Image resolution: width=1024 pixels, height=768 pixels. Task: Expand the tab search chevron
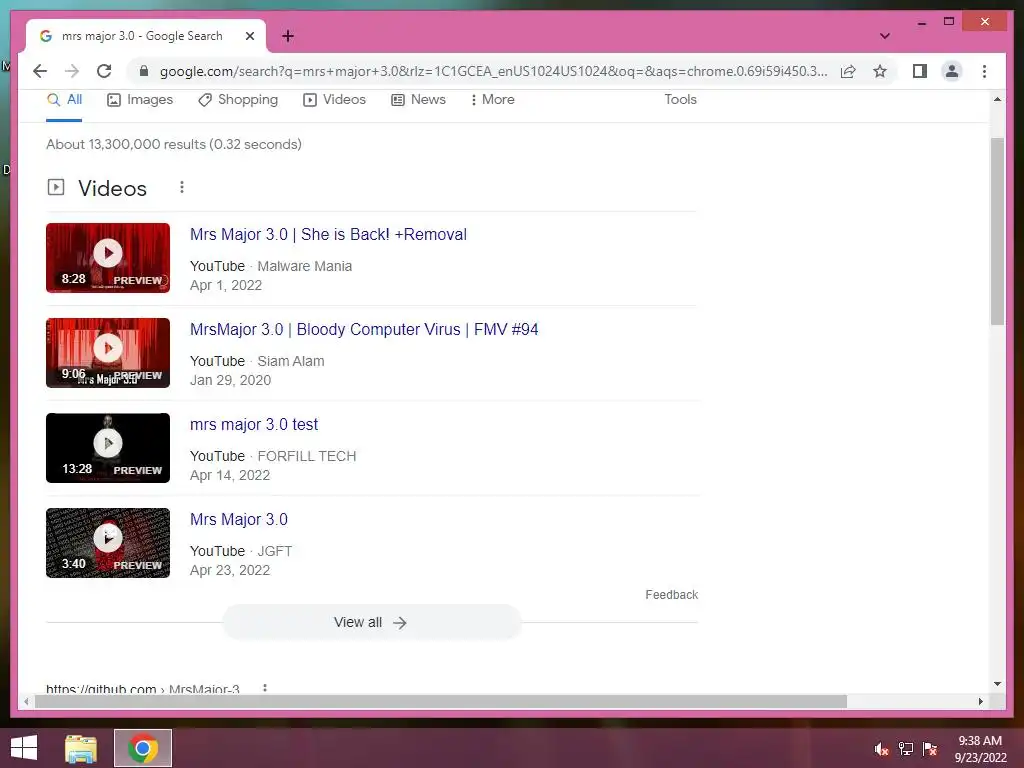point(885,36)
